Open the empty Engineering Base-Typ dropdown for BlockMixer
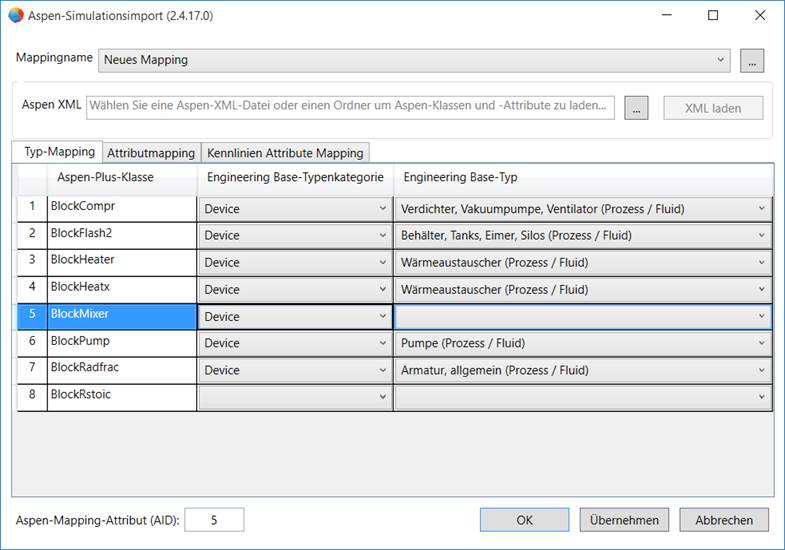The image size is (785, 550). pyautogui.click(x=583, y=316)
